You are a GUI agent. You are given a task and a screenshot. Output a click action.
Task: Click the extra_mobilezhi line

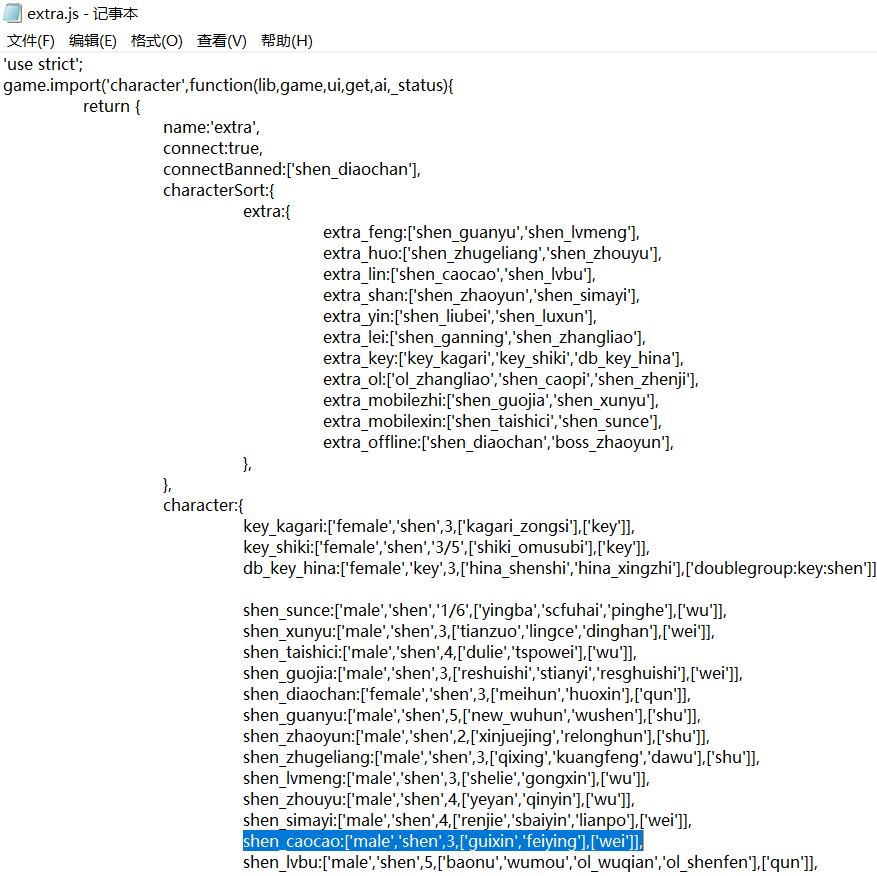491,400
